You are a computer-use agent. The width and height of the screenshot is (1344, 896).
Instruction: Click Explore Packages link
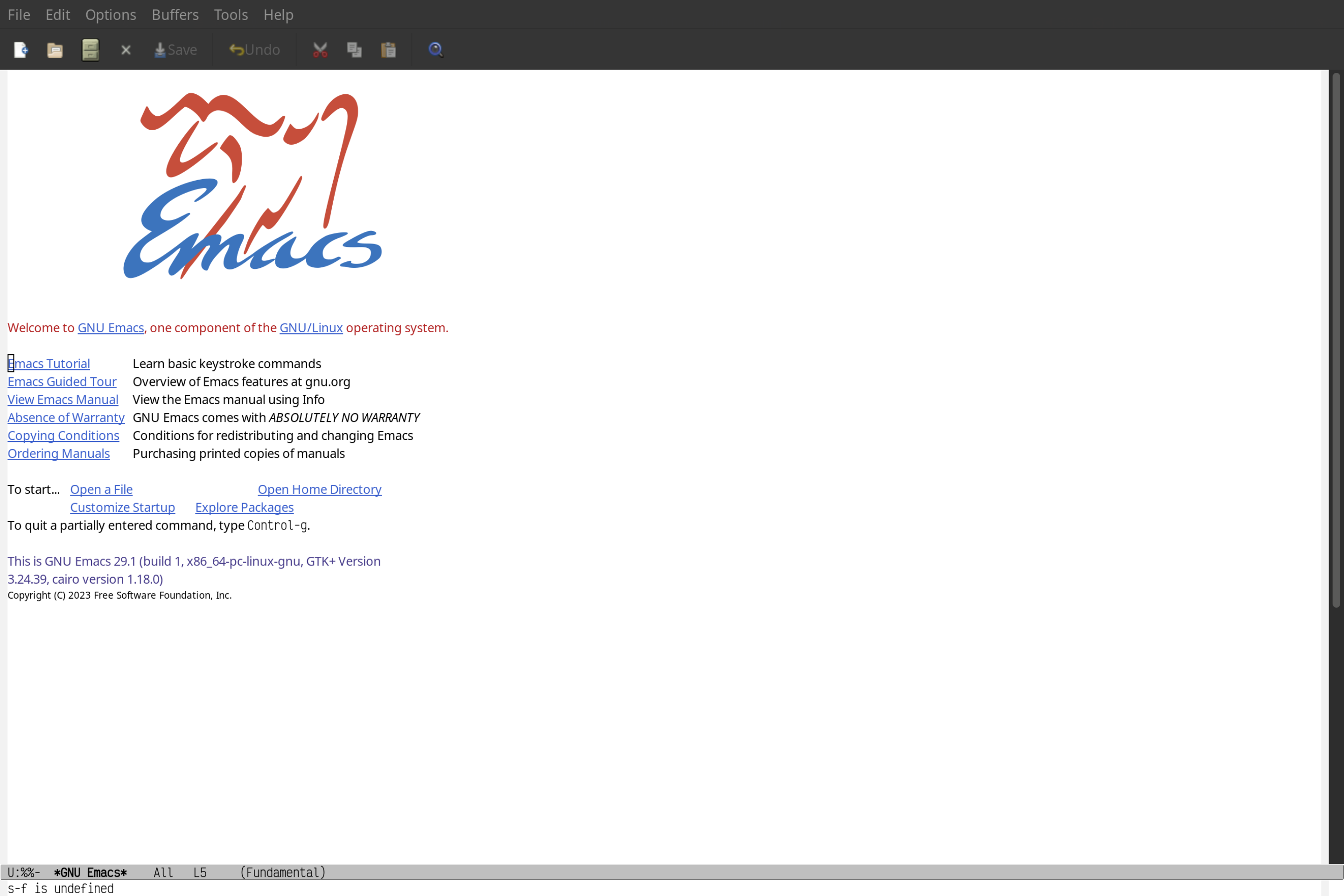(244, 507)
